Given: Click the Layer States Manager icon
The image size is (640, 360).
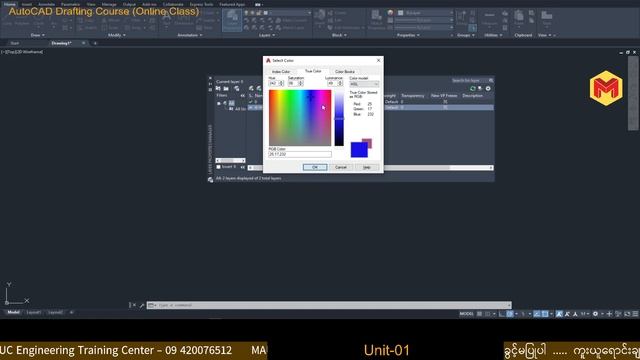Looking at the screenshot, I should 237,88.
